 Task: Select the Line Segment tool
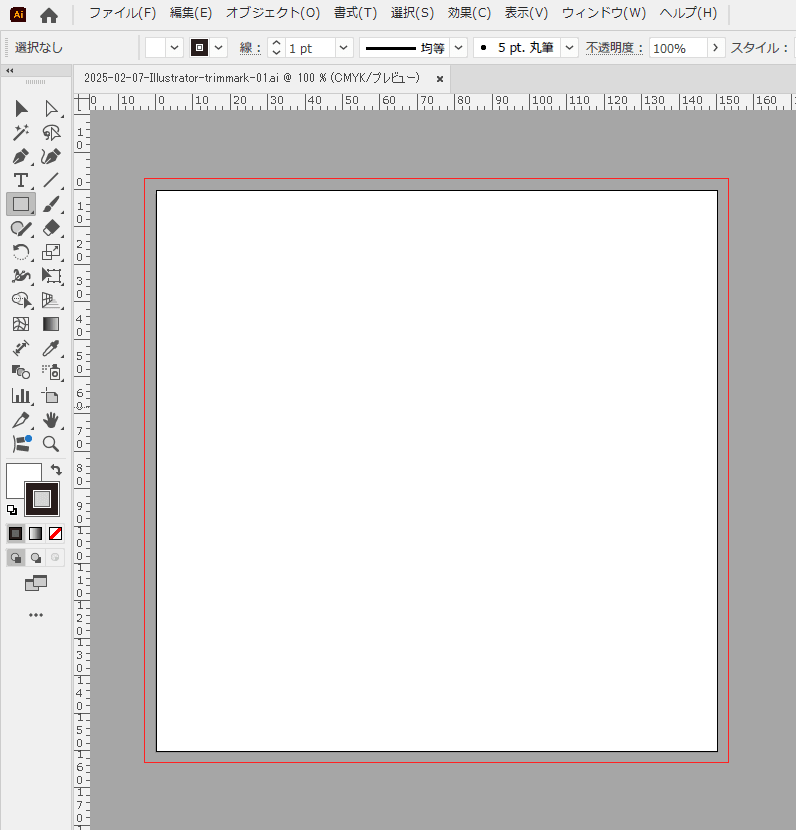(51, 181)
